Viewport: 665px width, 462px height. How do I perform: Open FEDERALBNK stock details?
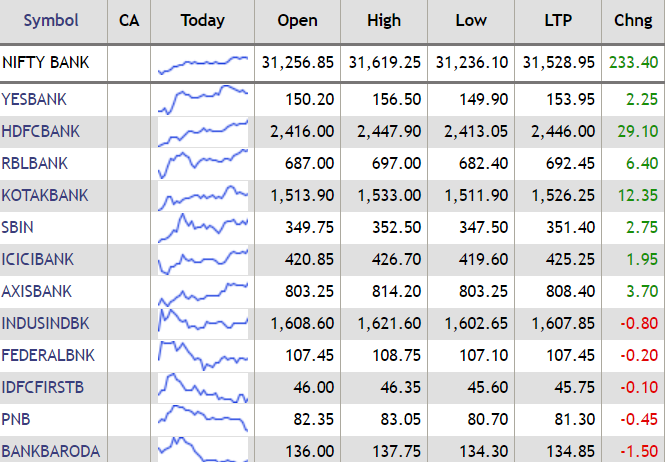click(x=46, y=355)
